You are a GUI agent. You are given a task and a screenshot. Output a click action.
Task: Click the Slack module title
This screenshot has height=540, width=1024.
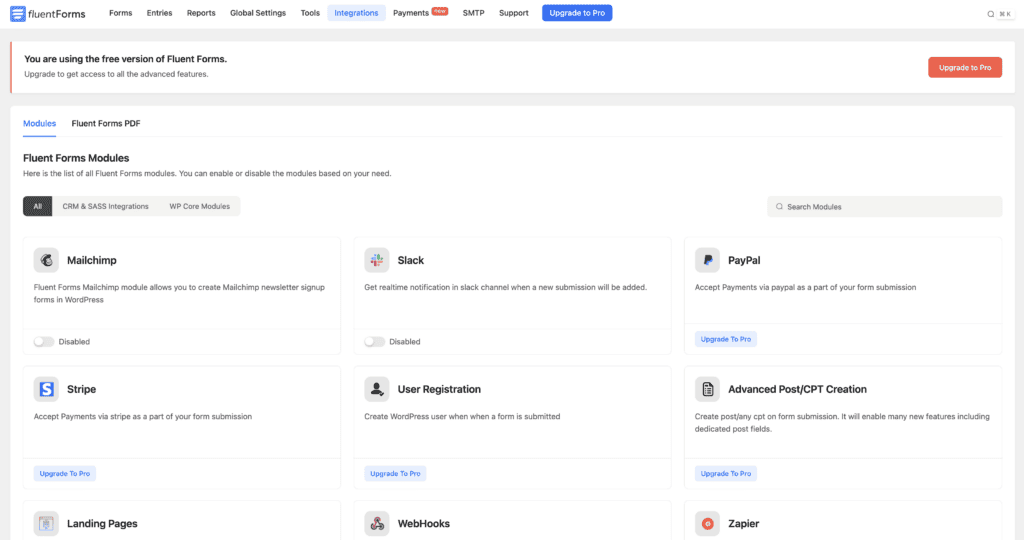[411, 260]
